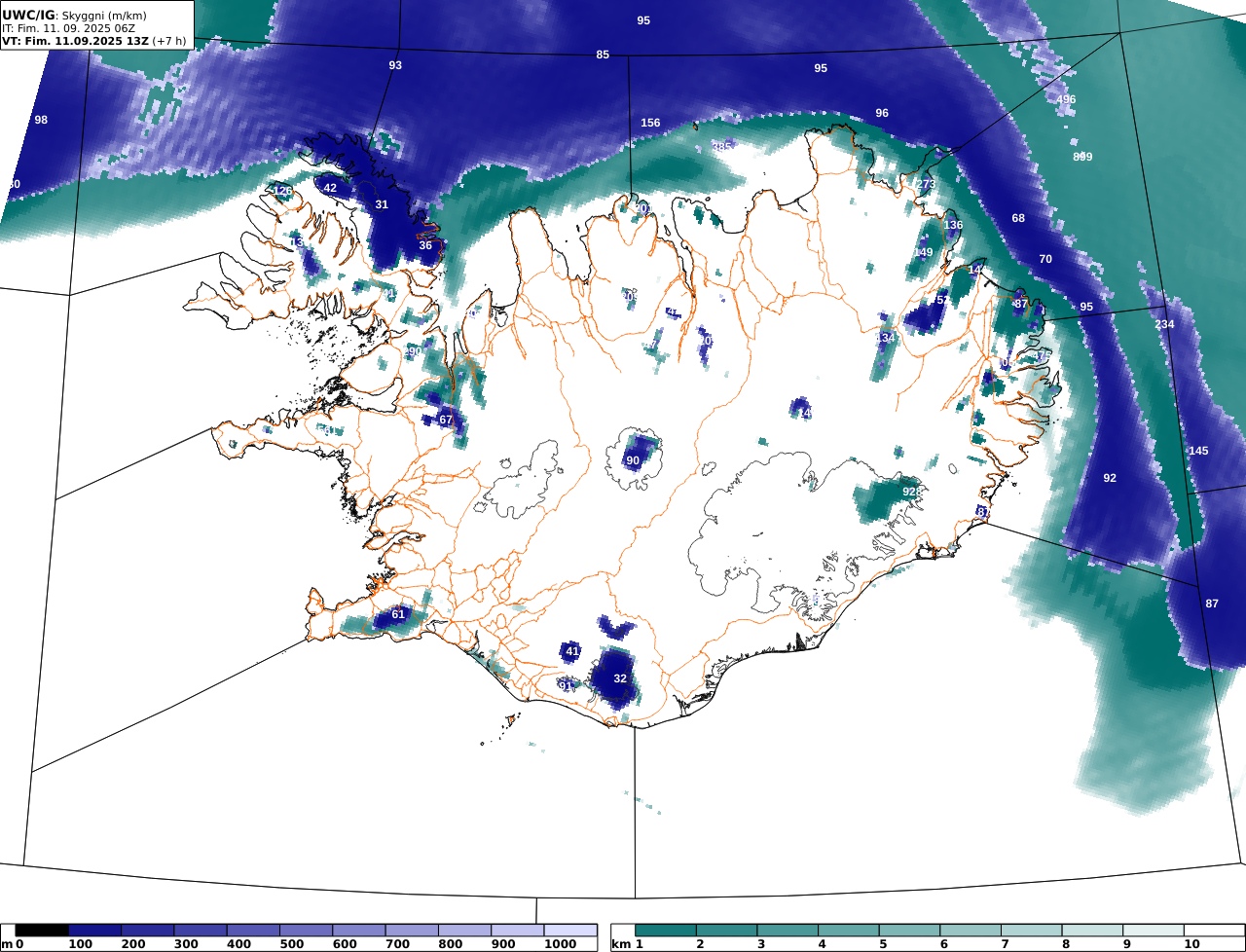Click the 5–6 km legend color block
Viewport: 1246px width, 952px height.
(909, 931)
